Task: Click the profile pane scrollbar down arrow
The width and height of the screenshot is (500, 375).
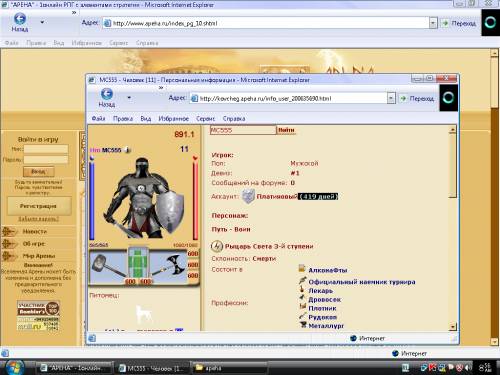Action: point(452,327)
